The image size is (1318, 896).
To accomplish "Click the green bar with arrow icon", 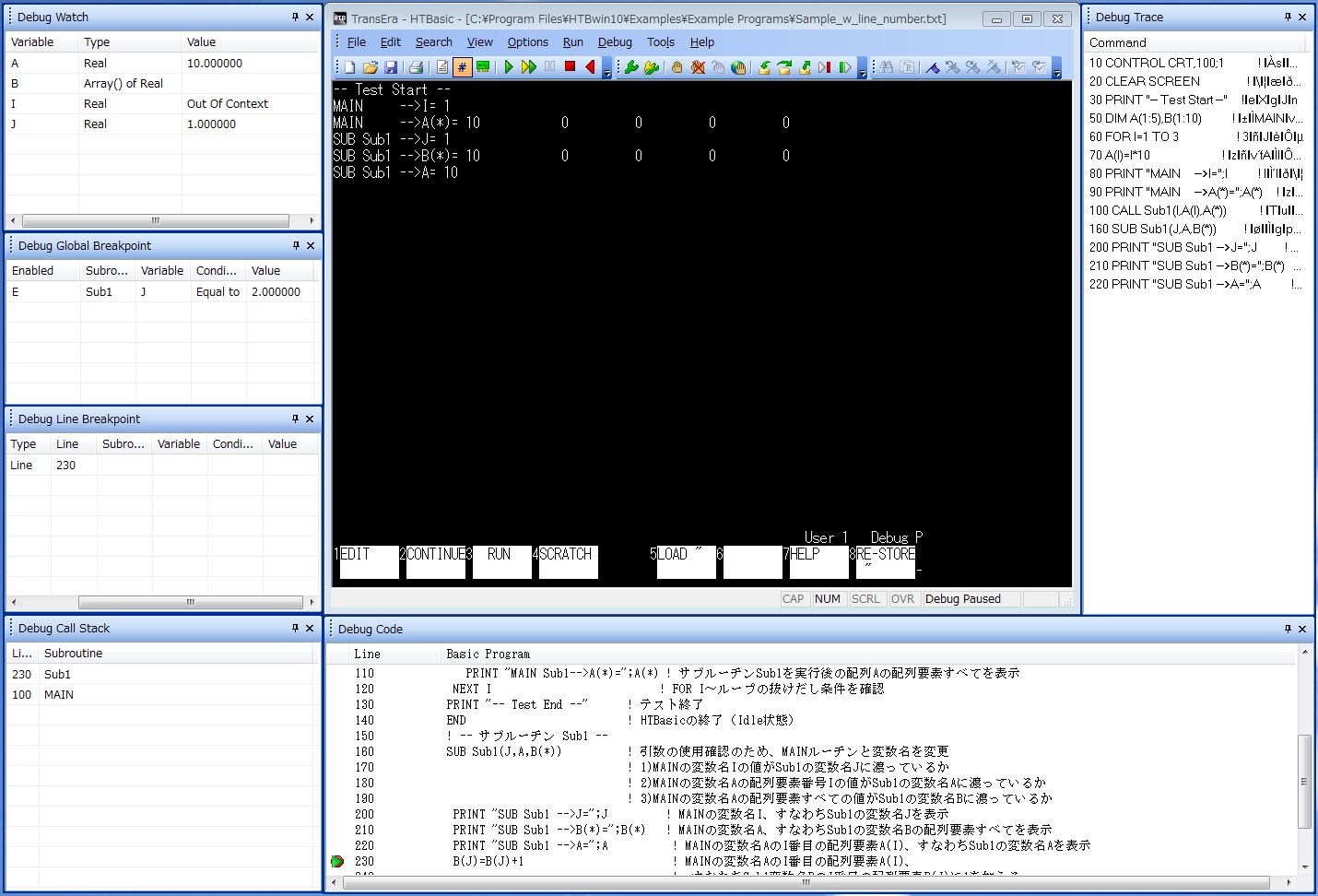I will (845, 66).
